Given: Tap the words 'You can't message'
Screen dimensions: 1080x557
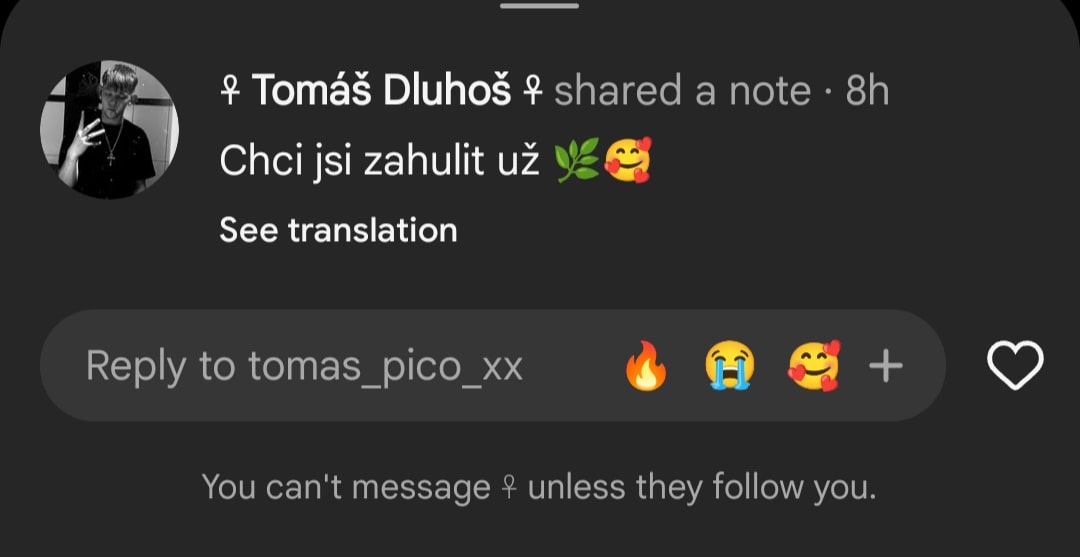Looking at the screenshot, I should click(346, 487).
